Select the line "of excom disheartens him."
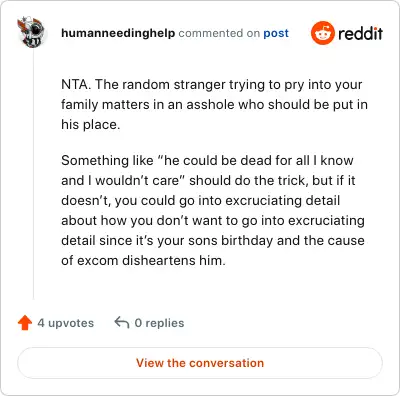Screen dimensions: 400x396 pos(143,260)
